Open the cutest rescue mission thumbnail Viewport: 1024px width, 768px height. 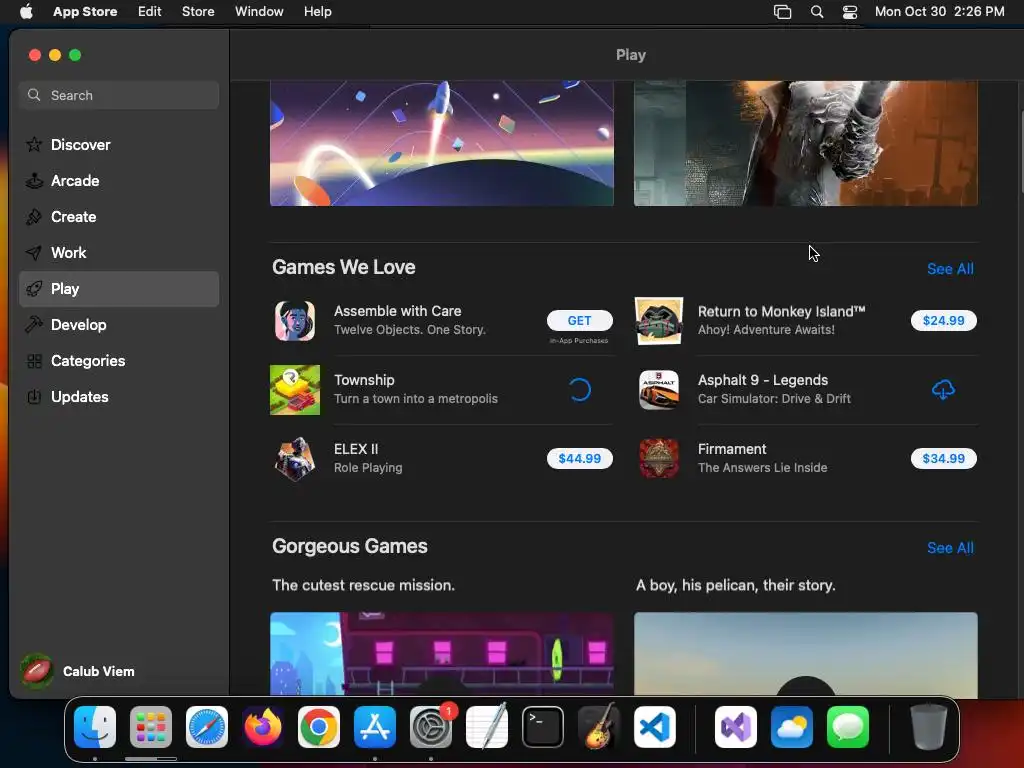pos(441,654)
